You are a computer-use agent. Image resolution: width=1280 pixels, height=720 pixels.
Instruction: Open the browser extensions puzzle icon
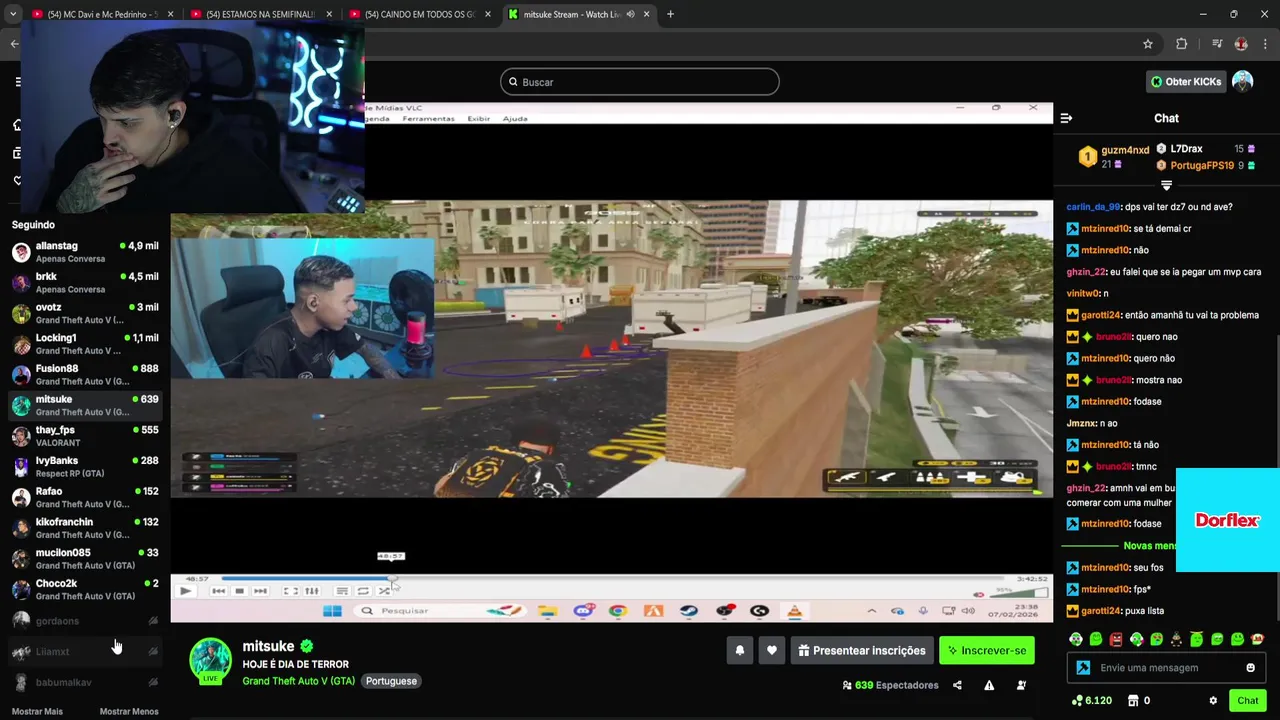click(1182, 44)
